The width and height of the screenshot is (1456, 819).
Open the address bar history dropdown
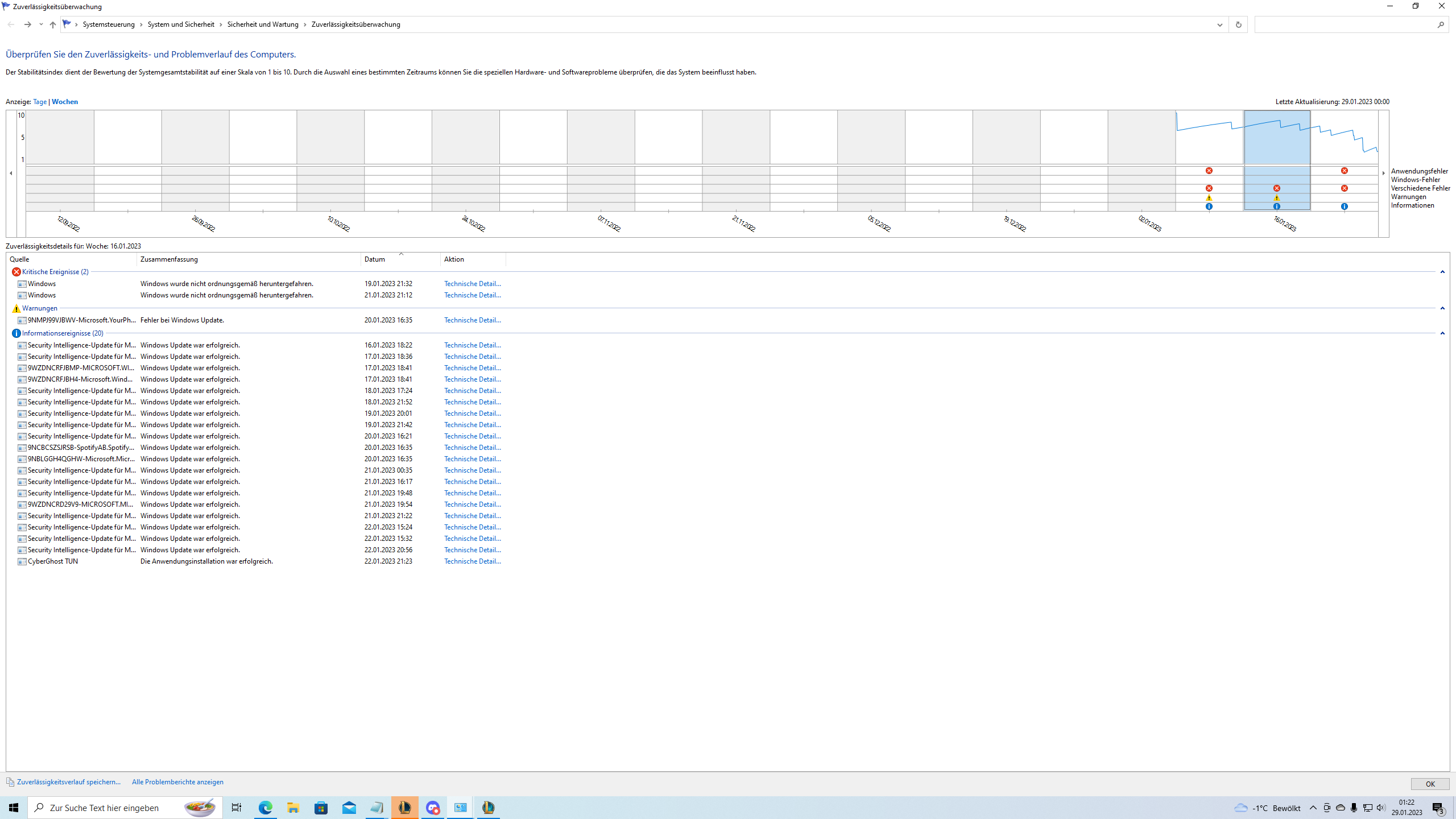click(1219, 24)
